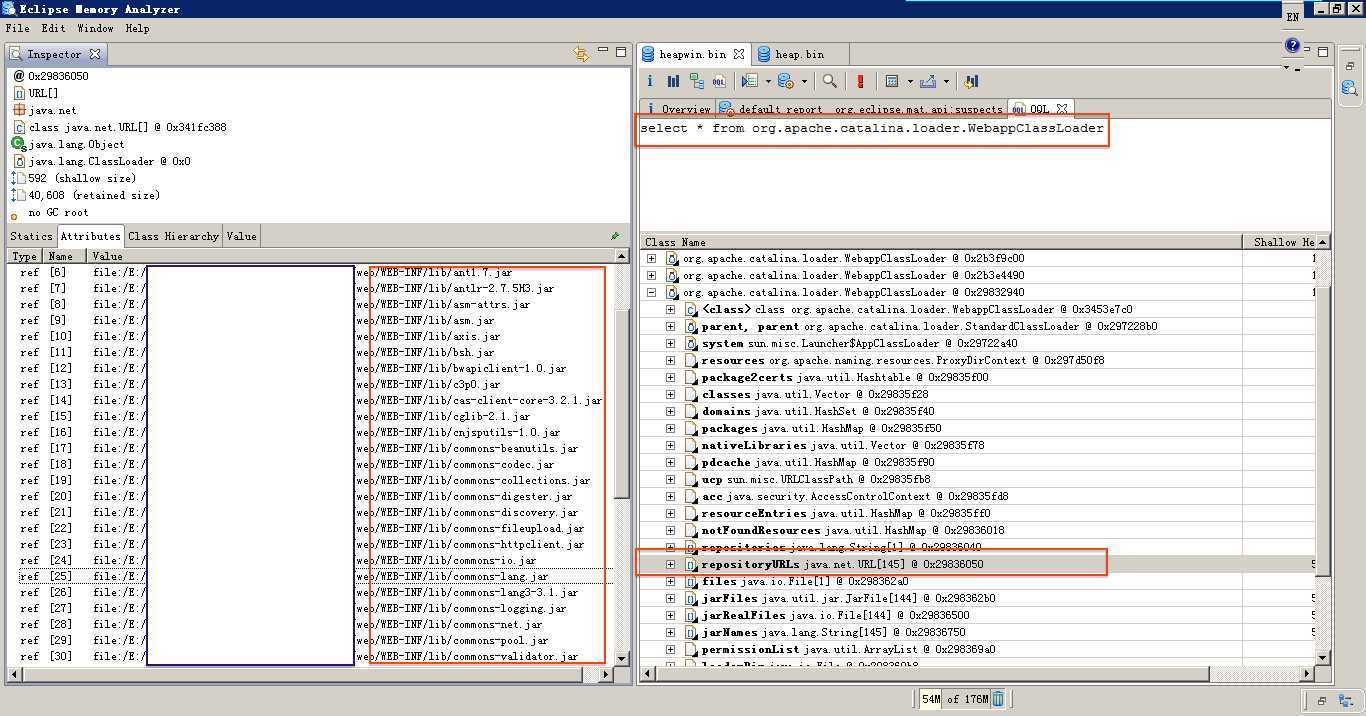This screenshot has width=1366, height=716.
Task: Open Expert System Test dropdown arrow
Action: tap(805, 81)
